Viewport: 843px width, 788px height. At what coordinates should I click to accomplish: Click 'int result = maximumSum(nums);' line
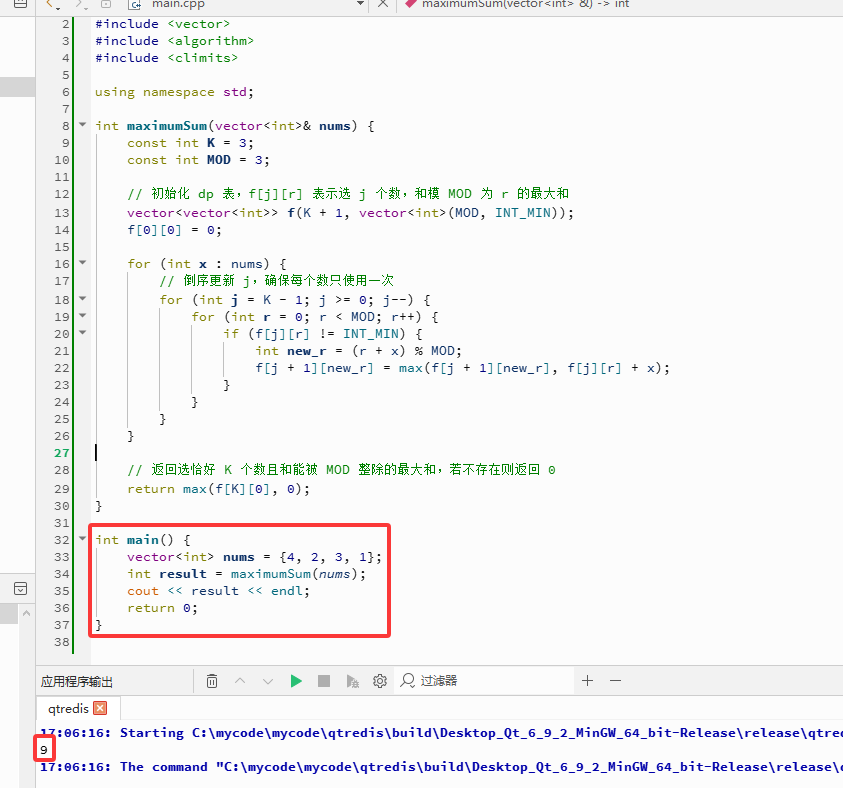click(x=246, y=574)
